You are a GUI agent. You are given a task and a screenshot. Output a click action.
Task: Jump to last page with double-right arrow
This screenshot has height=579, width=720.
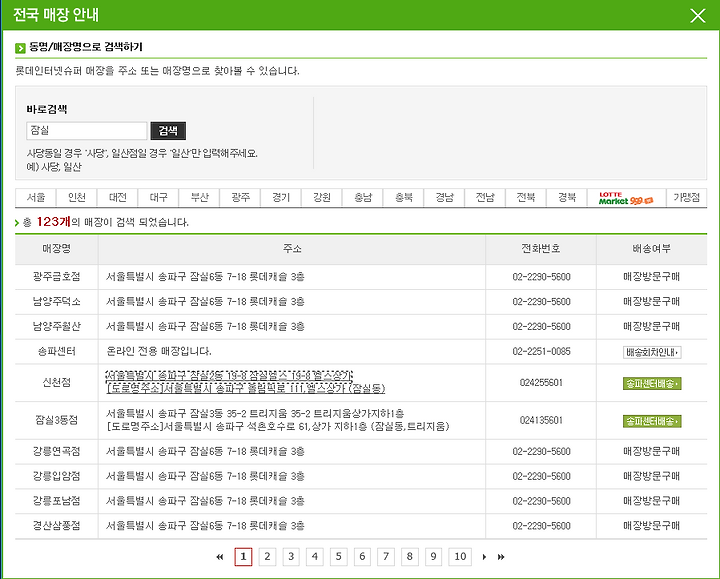click(501, 557)
